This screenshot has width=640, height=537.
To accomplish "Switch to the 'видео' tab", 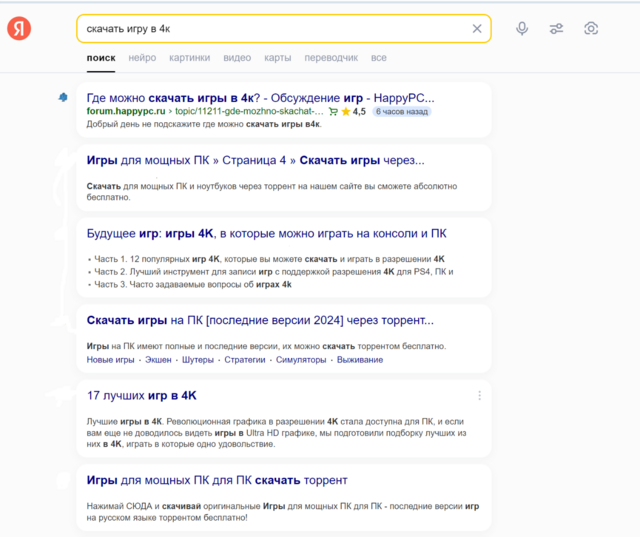I will pos(237,58).
